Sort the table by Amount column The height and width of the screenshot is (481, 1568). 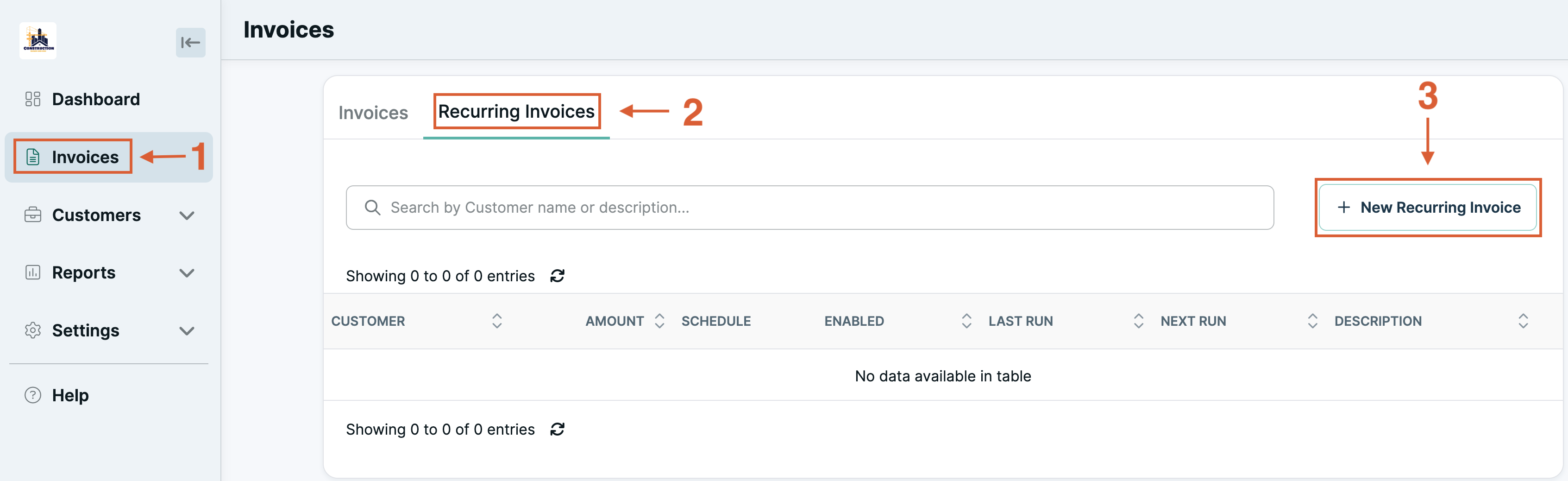click(x=659, y=320)
